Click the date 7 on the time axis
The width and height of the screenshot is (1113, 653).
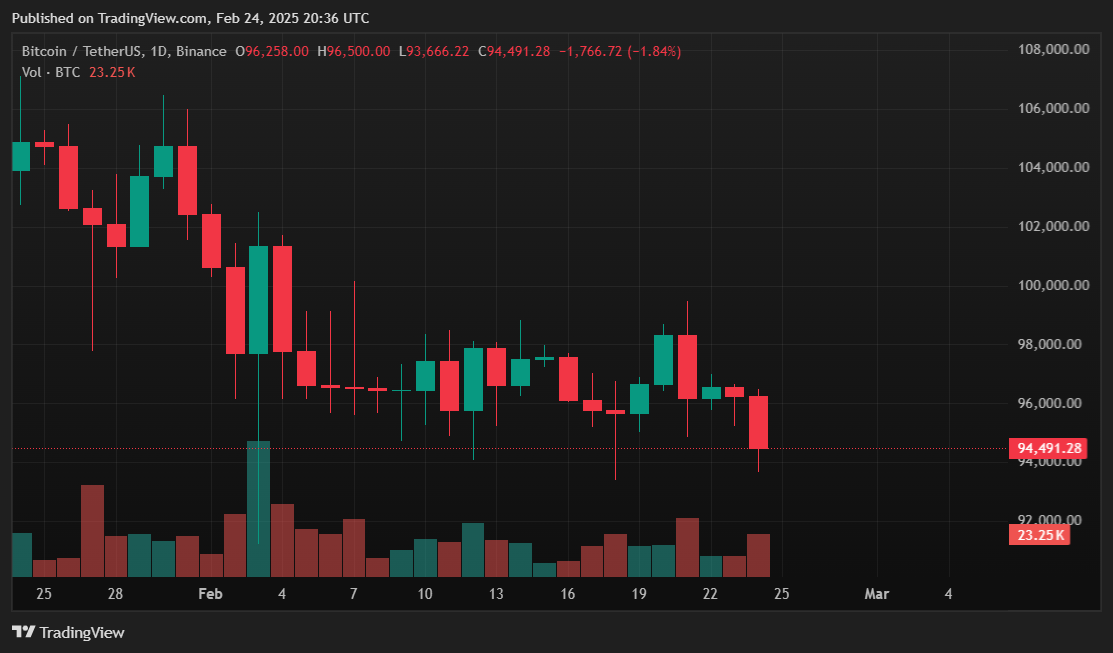pyautogui.click(x=354, y=594)
